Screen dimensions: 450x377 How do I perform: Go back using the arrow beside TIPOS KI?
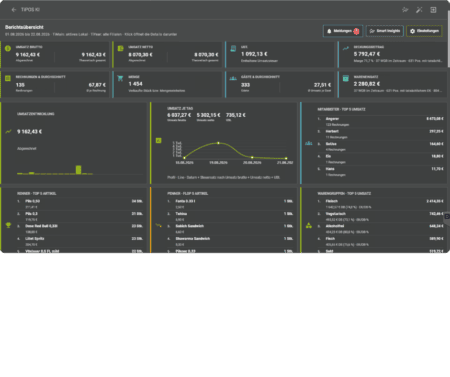point(14,10)
